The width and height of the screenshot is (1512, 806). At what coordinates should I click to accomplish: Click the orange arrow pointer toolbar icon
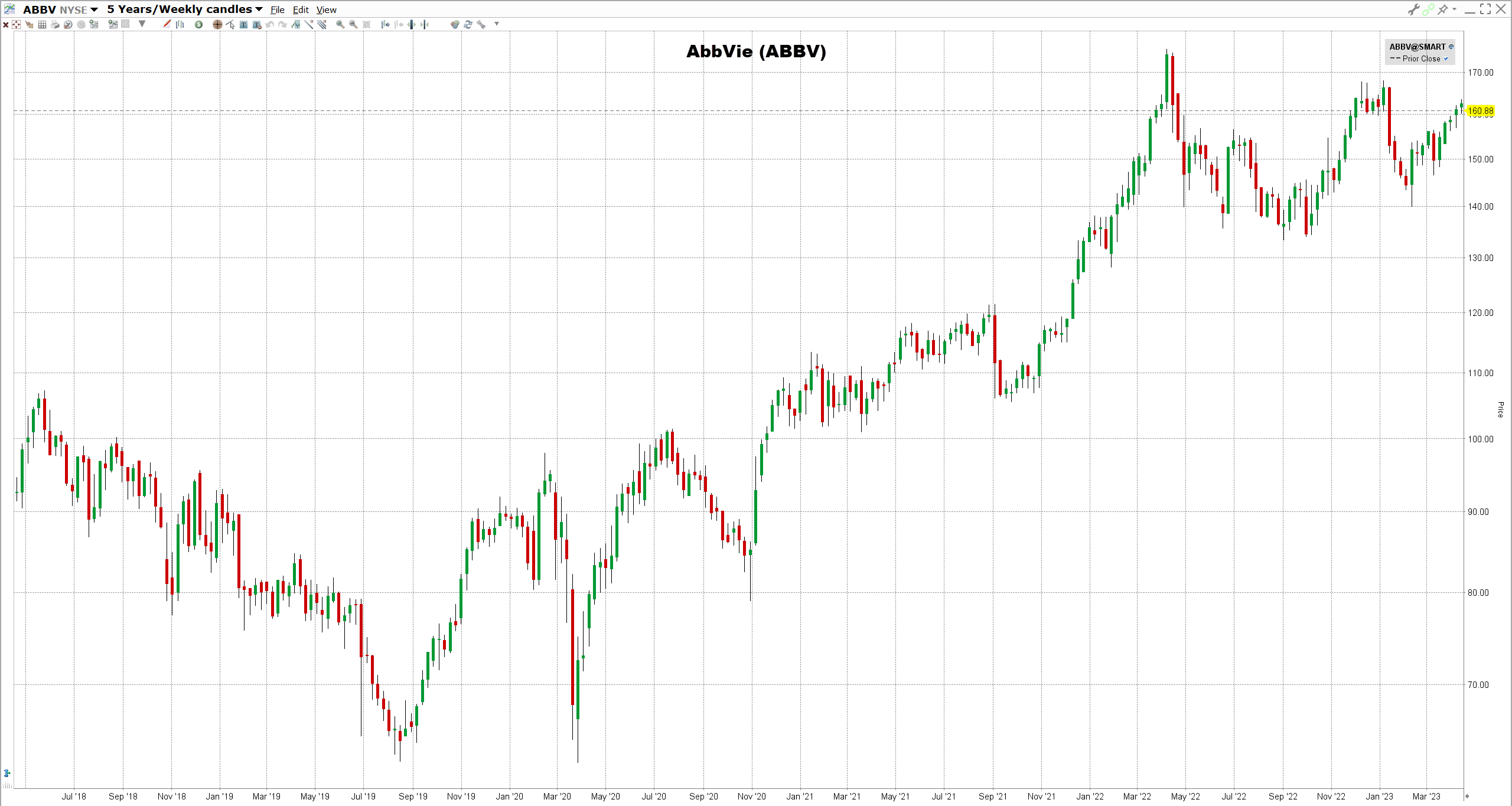tap(29, 25)
